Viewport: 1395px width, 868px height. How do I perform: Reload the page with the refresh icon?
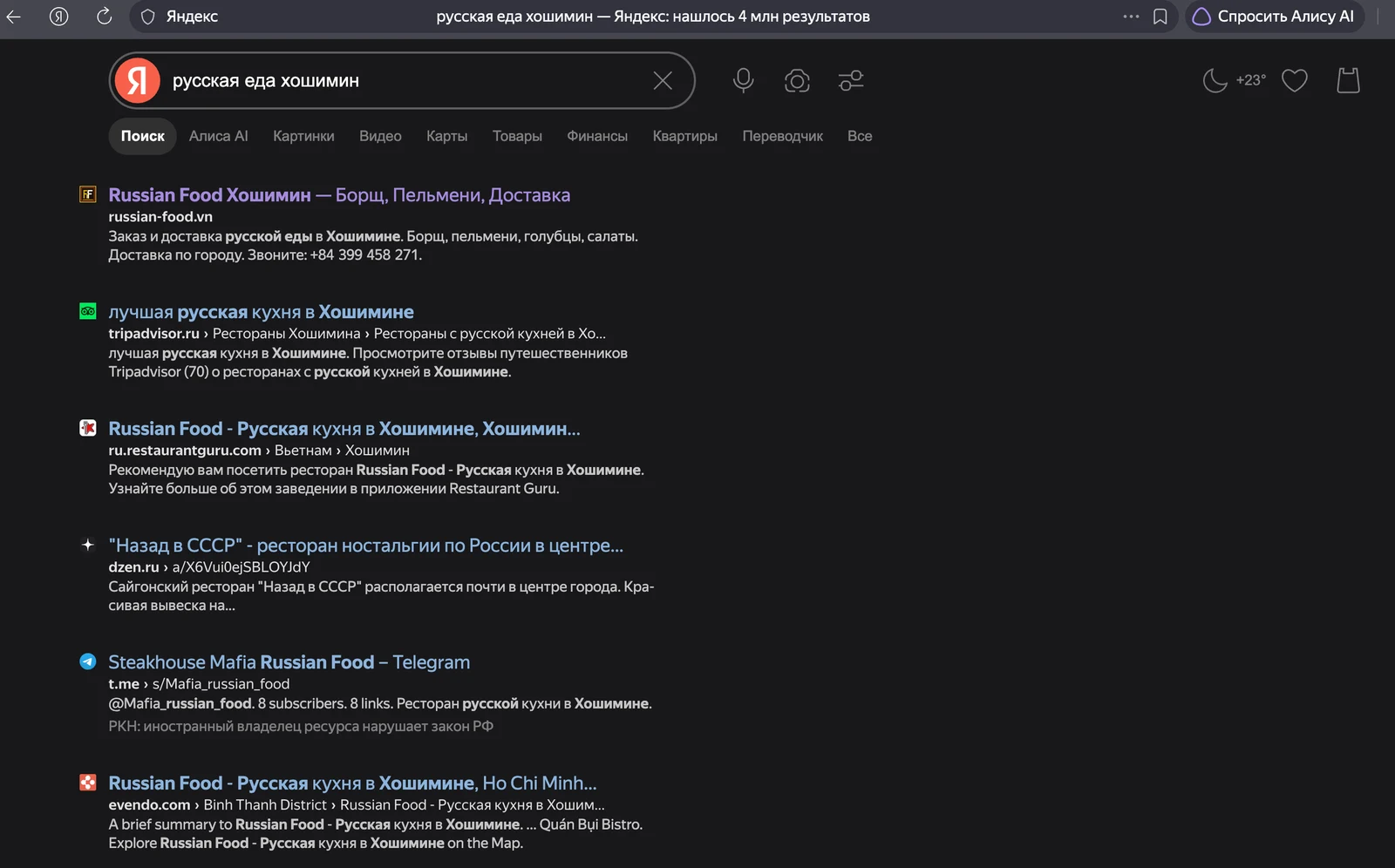click(x=104, y=17)
